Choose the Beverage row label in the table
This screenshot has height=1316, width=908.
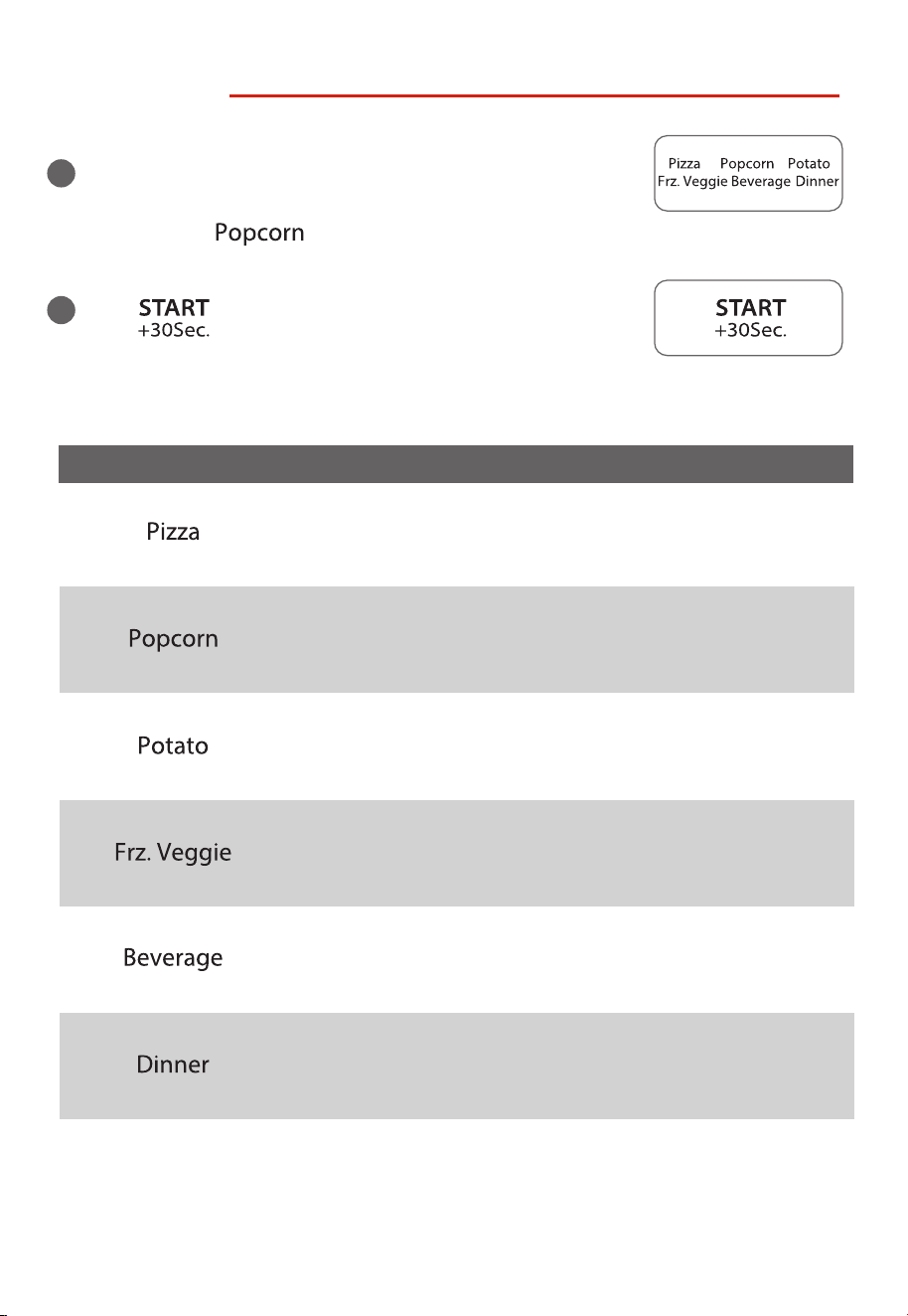tap(173, 958)
